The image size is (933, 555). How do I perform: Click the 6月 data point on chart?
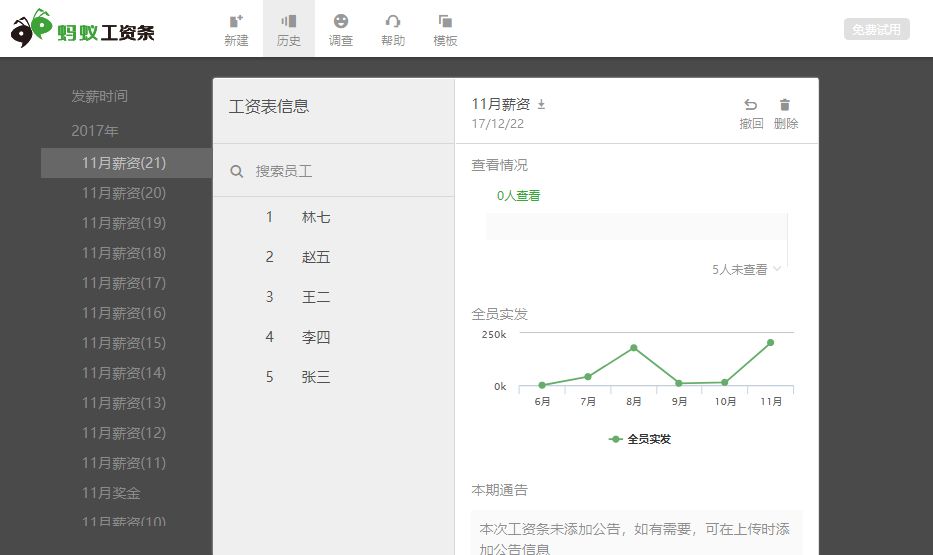tap(541, 385)
